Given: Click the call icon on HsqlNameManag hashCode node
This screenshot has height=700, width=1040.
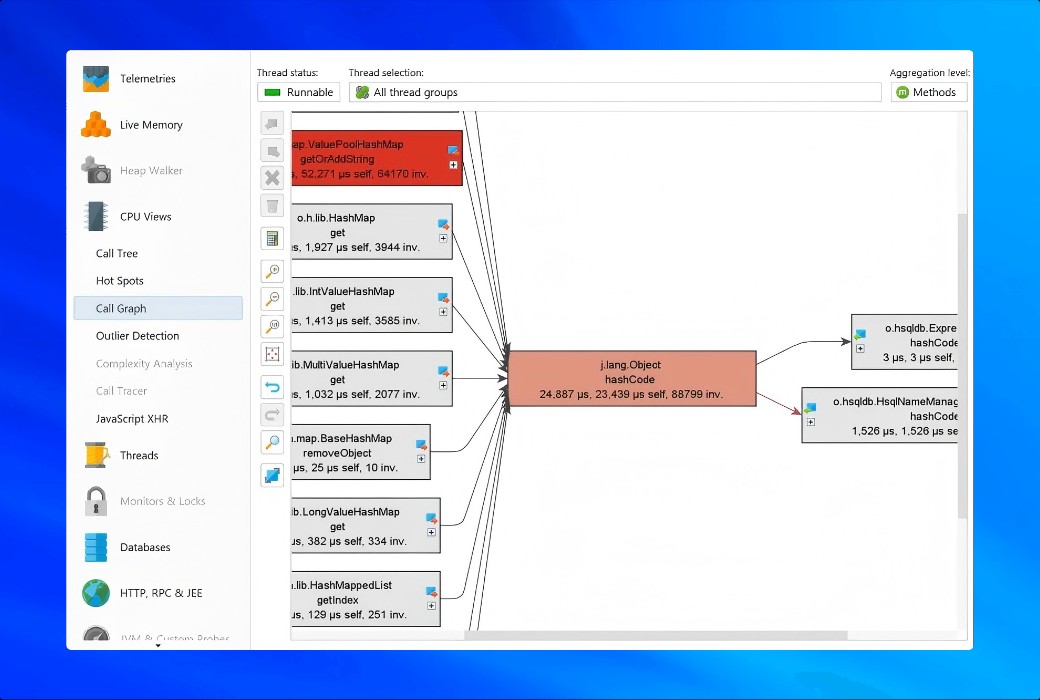Looking at the screenshot, I should (811, 409).
